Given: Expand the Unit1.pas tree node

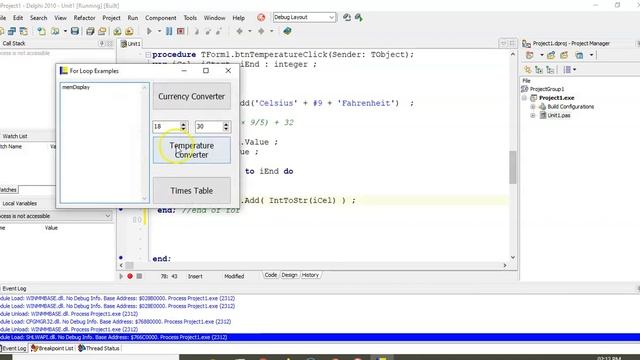Looking at the screenshot, I should pos(533,116).
